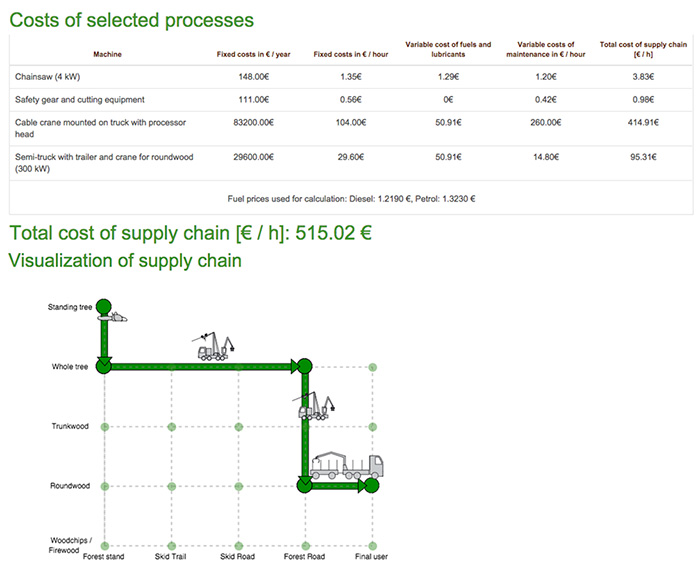The height and width of the screenshot is (568, 700).
Task: Click the semi-truck with roundwood trailer icon
Action: click(347, 464)
